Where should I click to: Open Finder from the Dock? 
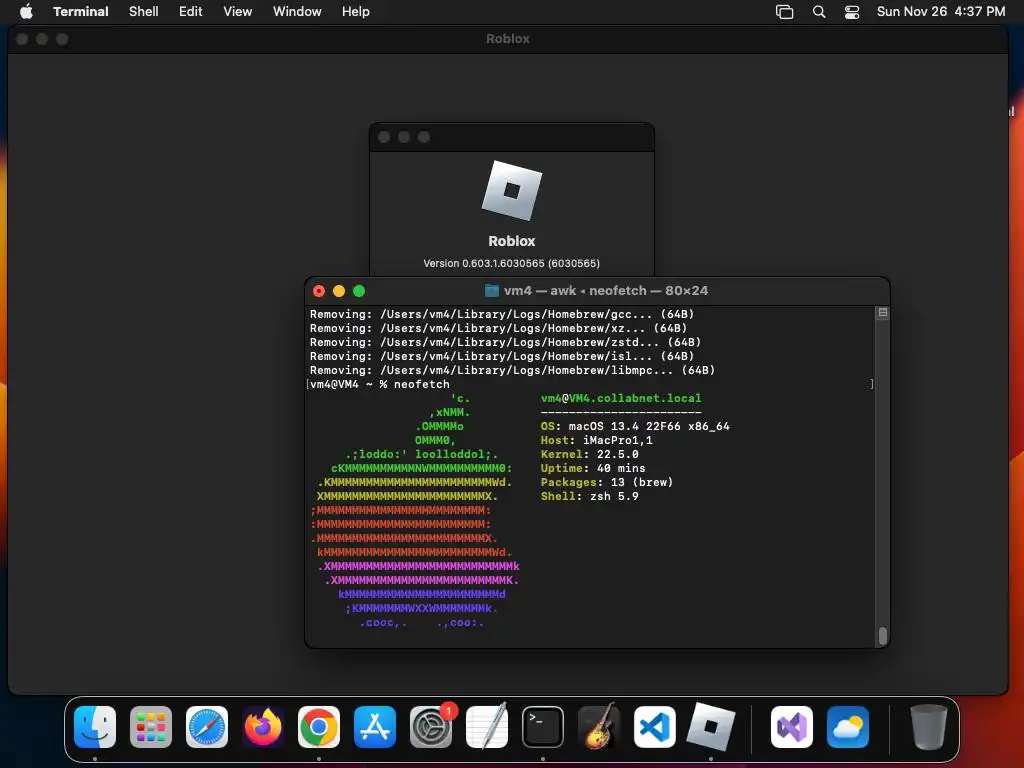[95, 727]
